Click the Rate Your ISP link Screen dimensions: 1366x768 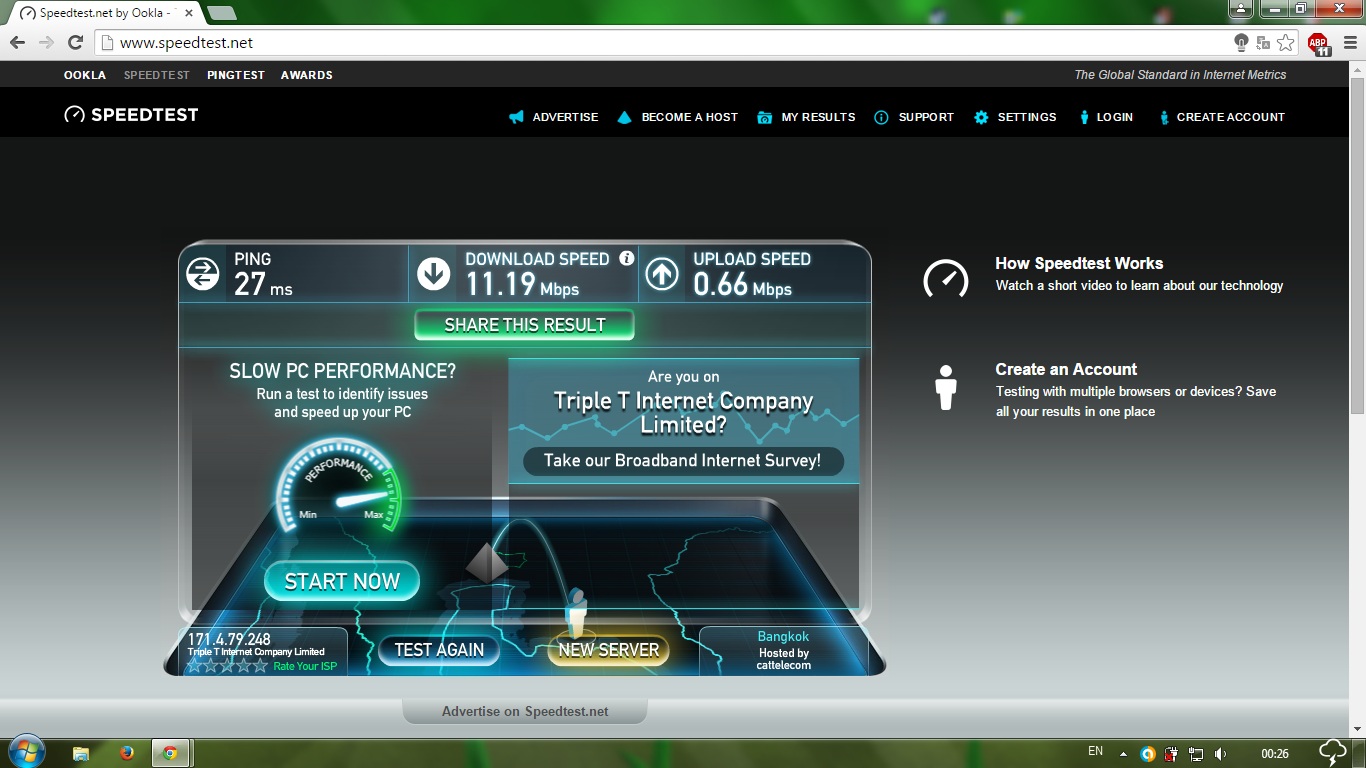305,666
